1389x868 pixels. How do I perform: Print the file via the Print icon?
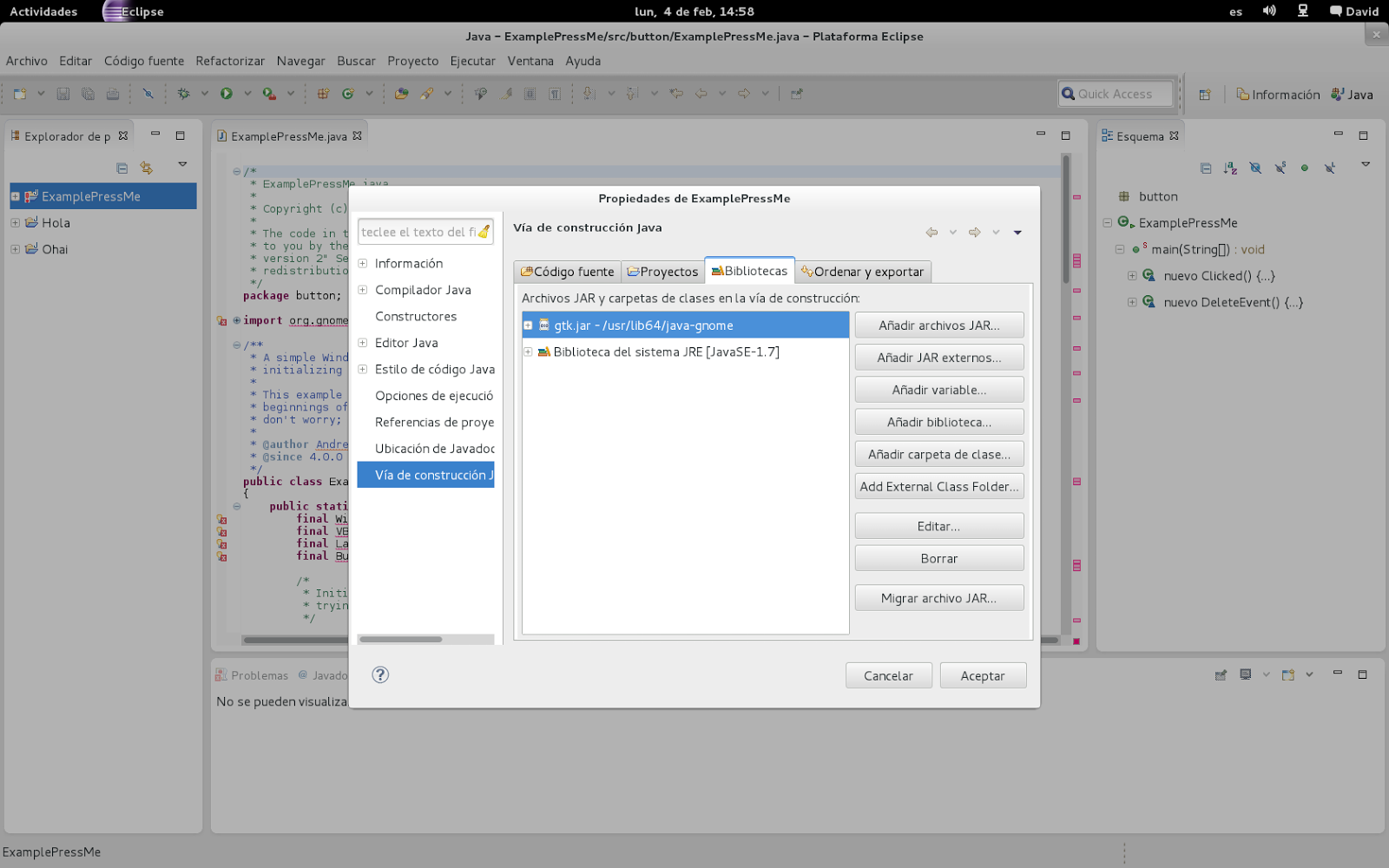(x=112, y=93)
